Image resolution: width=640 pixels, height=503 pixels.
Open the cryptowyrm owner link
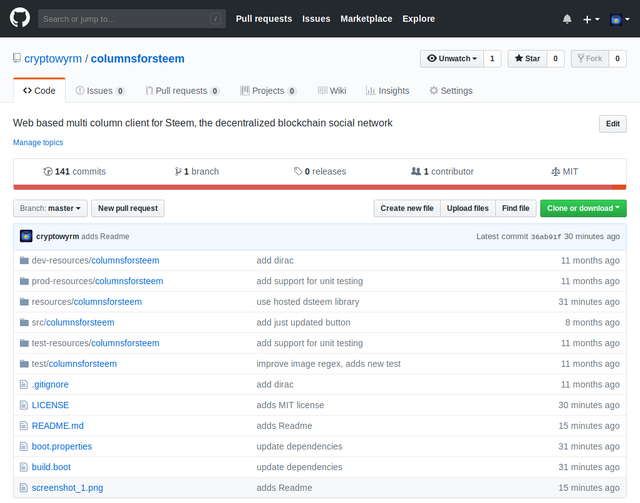tap(53, 59)
